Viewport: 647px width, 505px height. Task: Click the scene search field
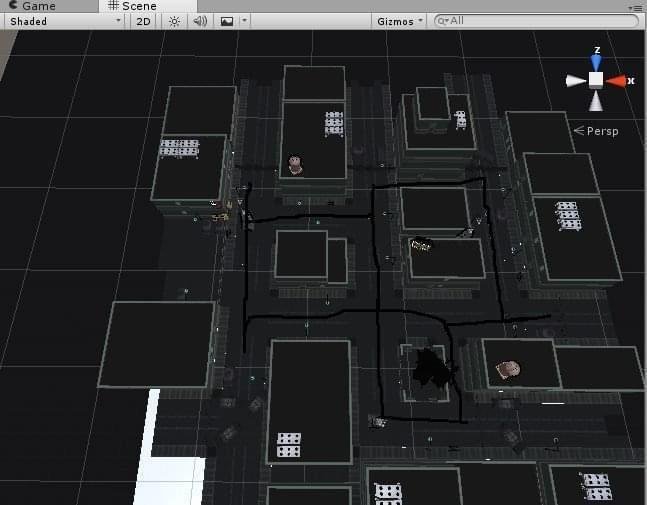(536, 21)
